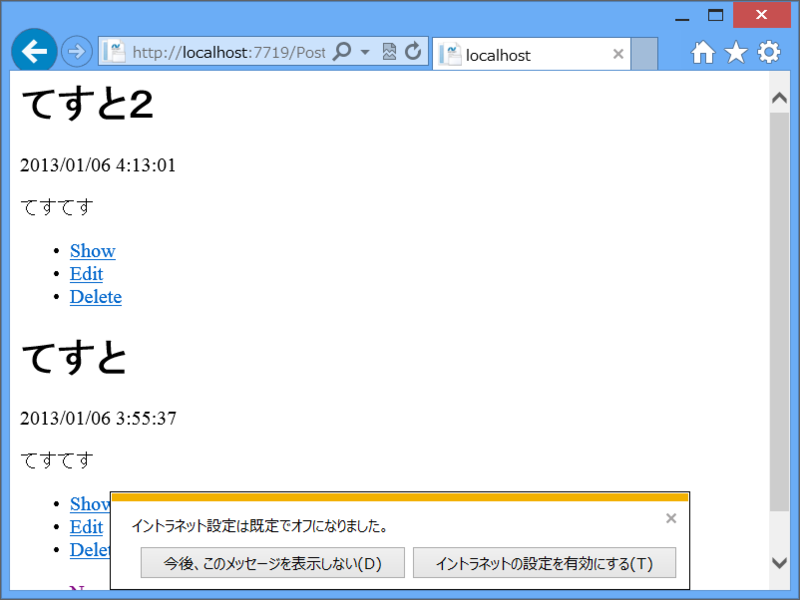Image resolution: width=800 pixels, height=600 pixels.
Task: Select the localhost tab
Action: (531, 54)
